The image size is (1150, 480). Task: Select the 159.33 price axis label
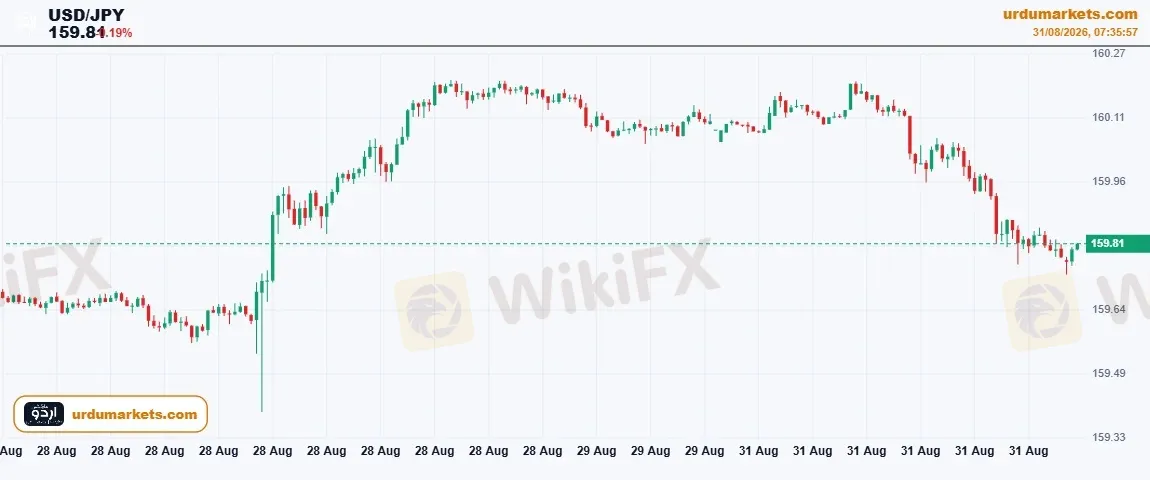click(x=1107, y=437)
